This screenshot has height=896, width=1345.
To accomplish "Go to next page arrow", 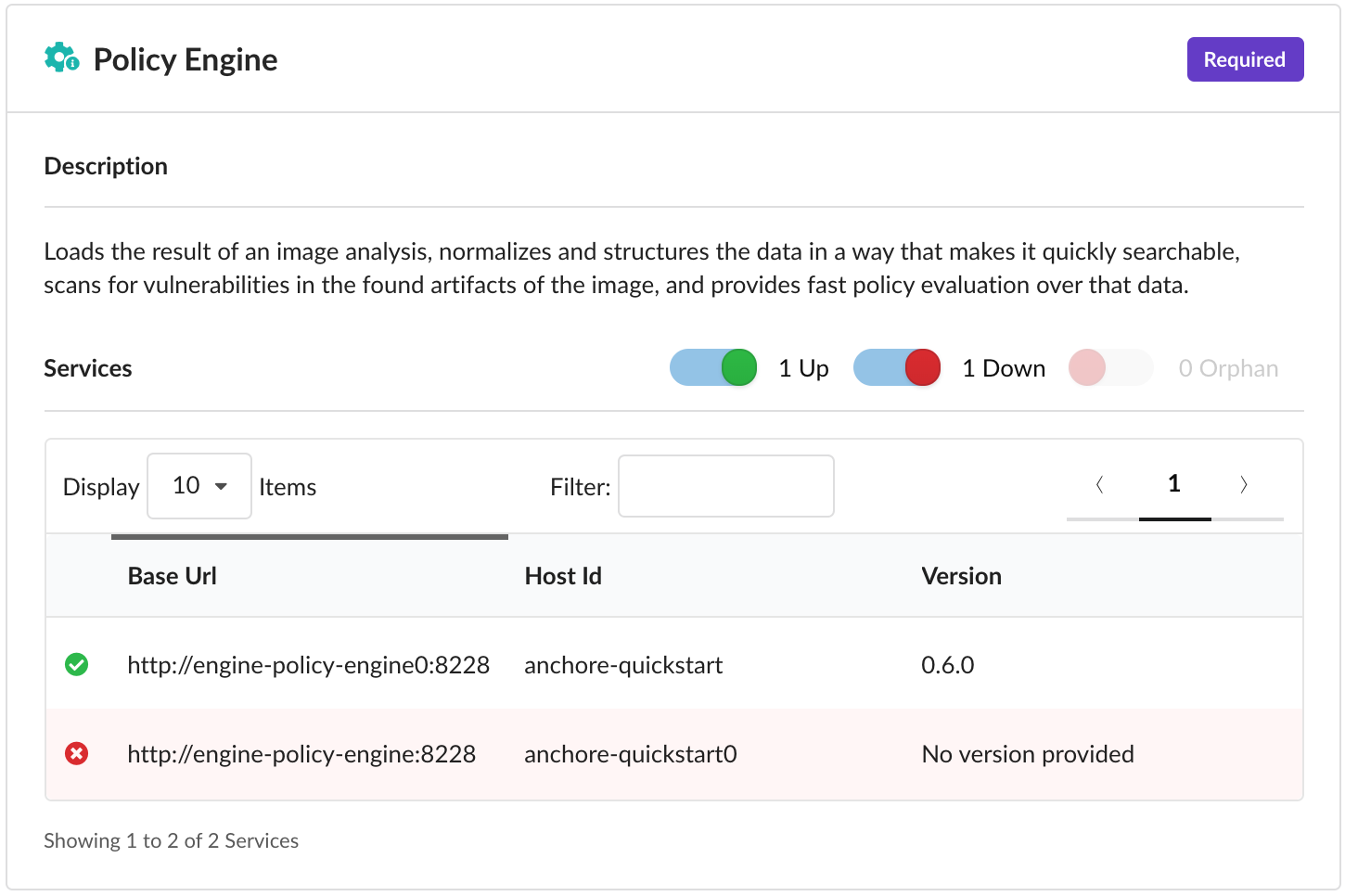I will point(1244,484).
